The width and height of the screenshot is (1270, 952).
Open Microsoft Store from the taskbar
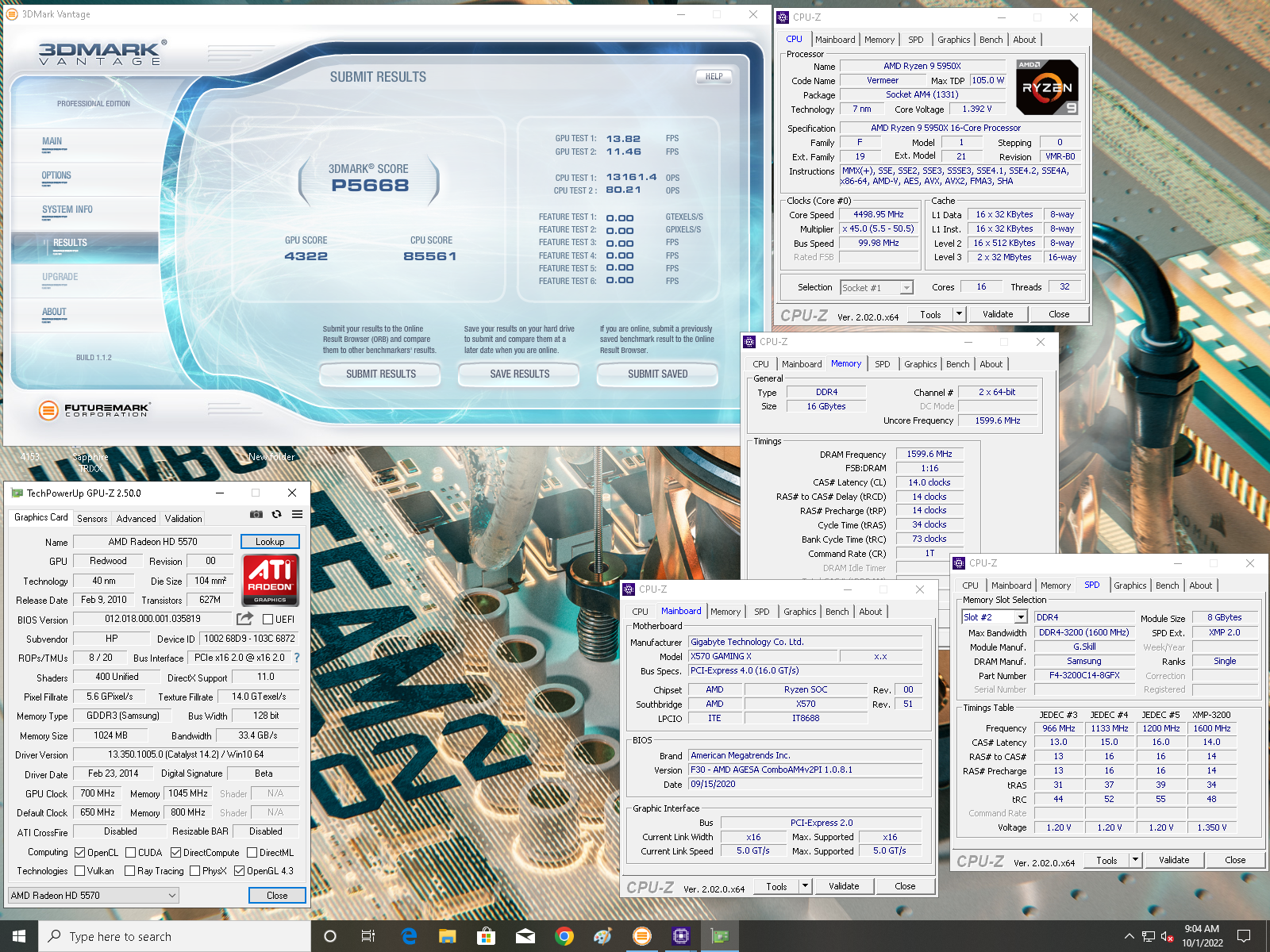point(486,936)
